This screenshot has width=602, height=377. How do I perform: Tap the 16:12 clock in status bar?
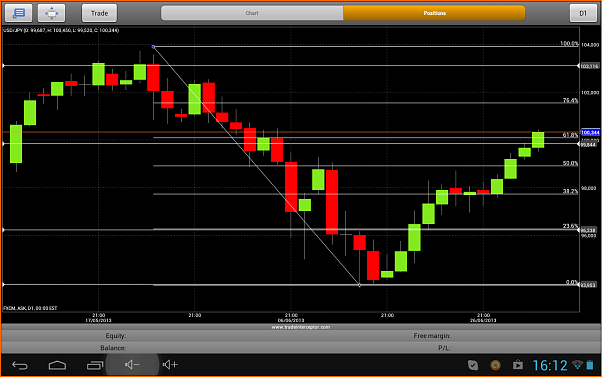pos(549,365)
